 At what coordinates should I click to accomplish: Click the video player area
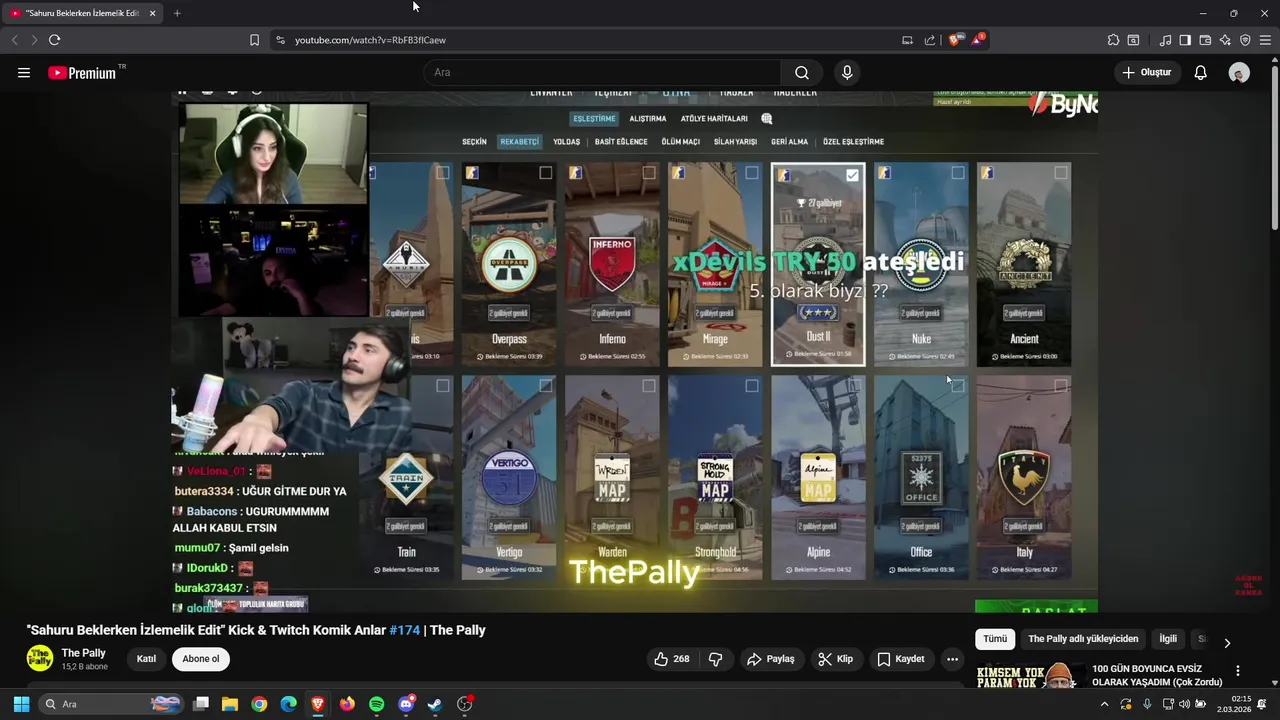click(634, 352)
